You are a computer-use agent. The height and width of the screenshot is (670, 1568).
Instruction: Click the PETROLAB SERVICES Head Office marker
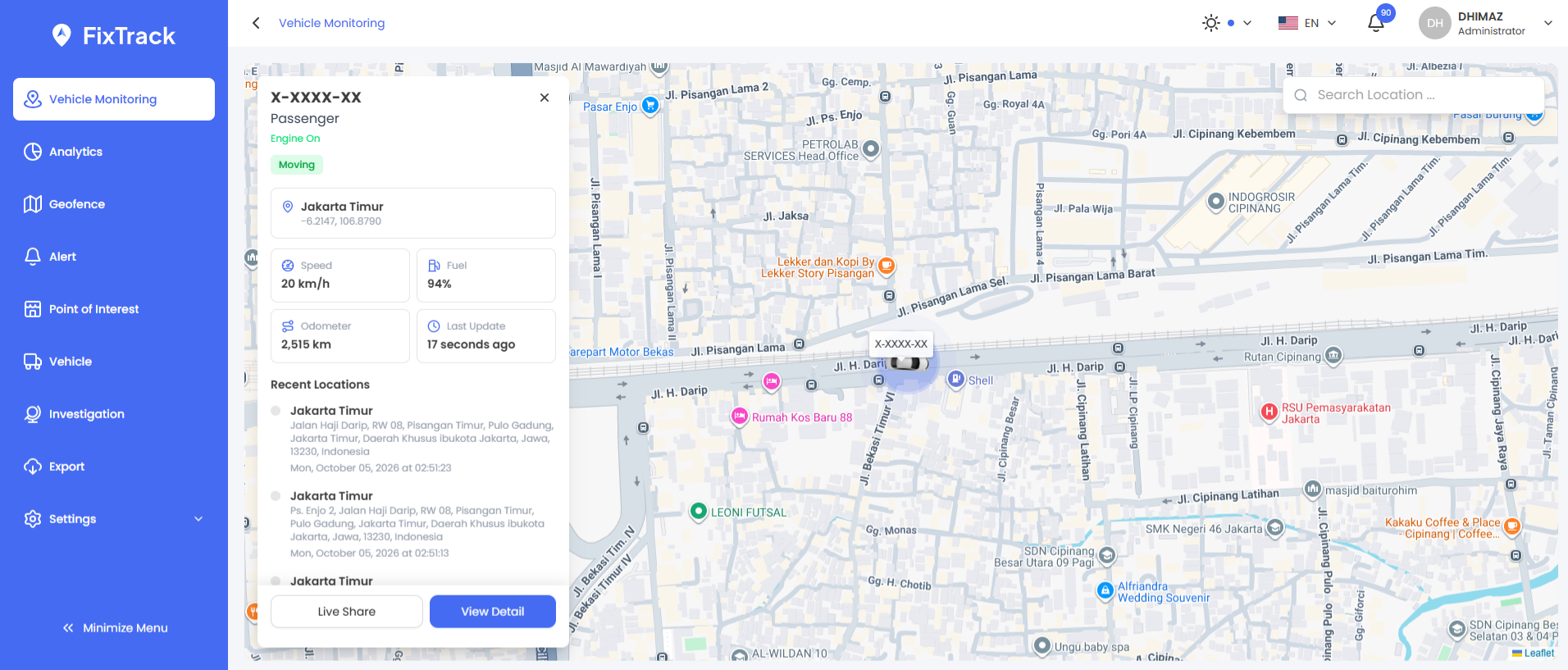(871, 148)
